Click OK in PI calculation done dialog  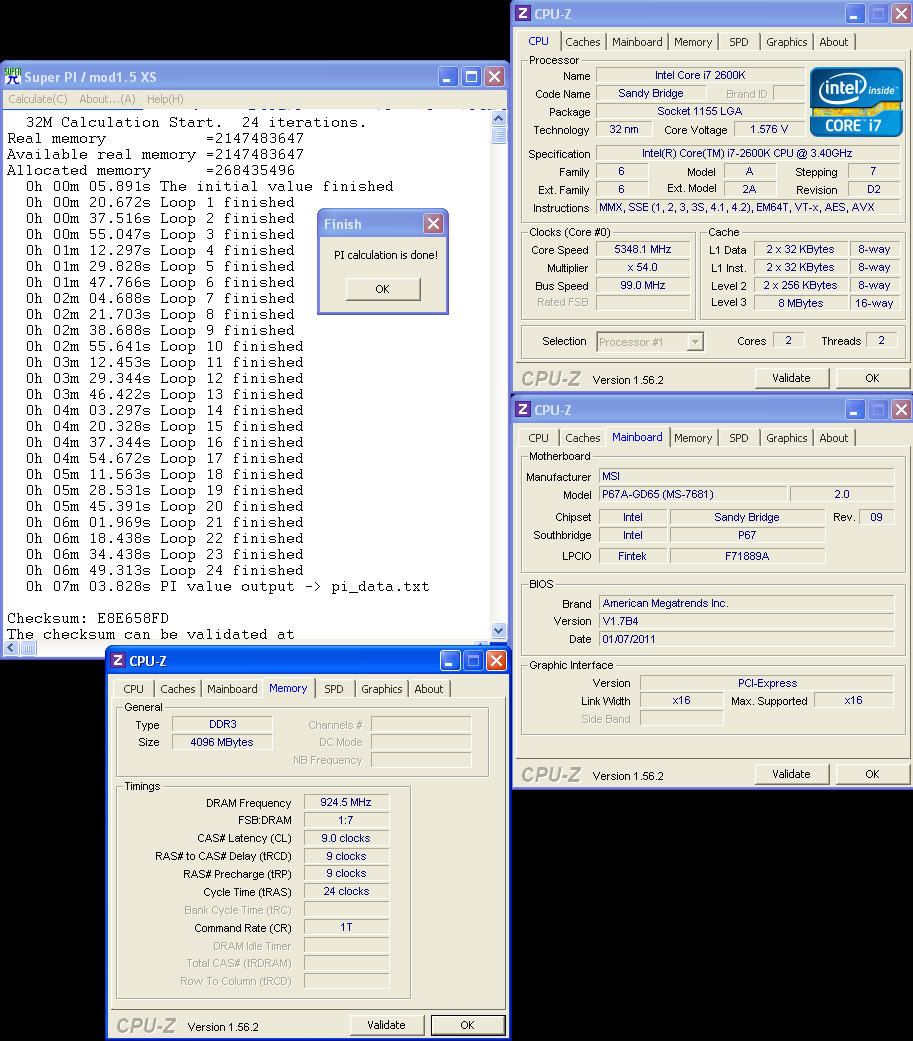tap(382, 289)
